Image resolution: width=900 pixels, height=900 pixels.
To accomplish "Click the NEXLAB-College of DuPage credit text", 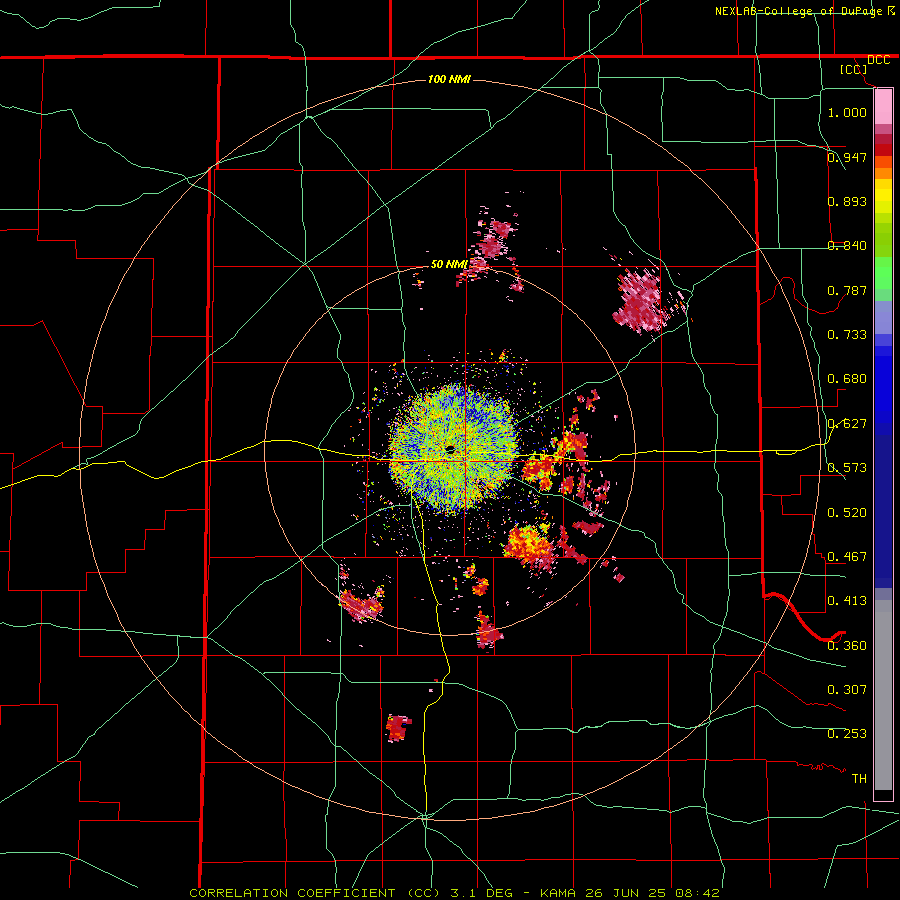I will tap(799, 11).
